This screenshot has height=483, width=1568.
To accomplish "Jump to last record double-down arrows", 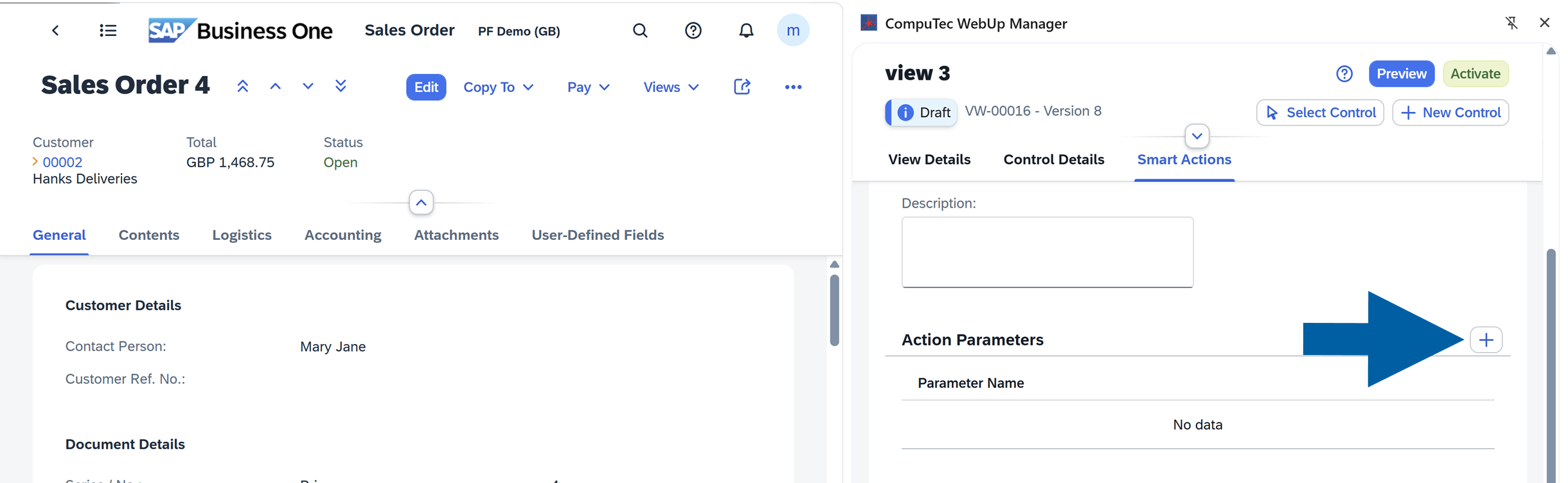I will (x=341, y=86).
